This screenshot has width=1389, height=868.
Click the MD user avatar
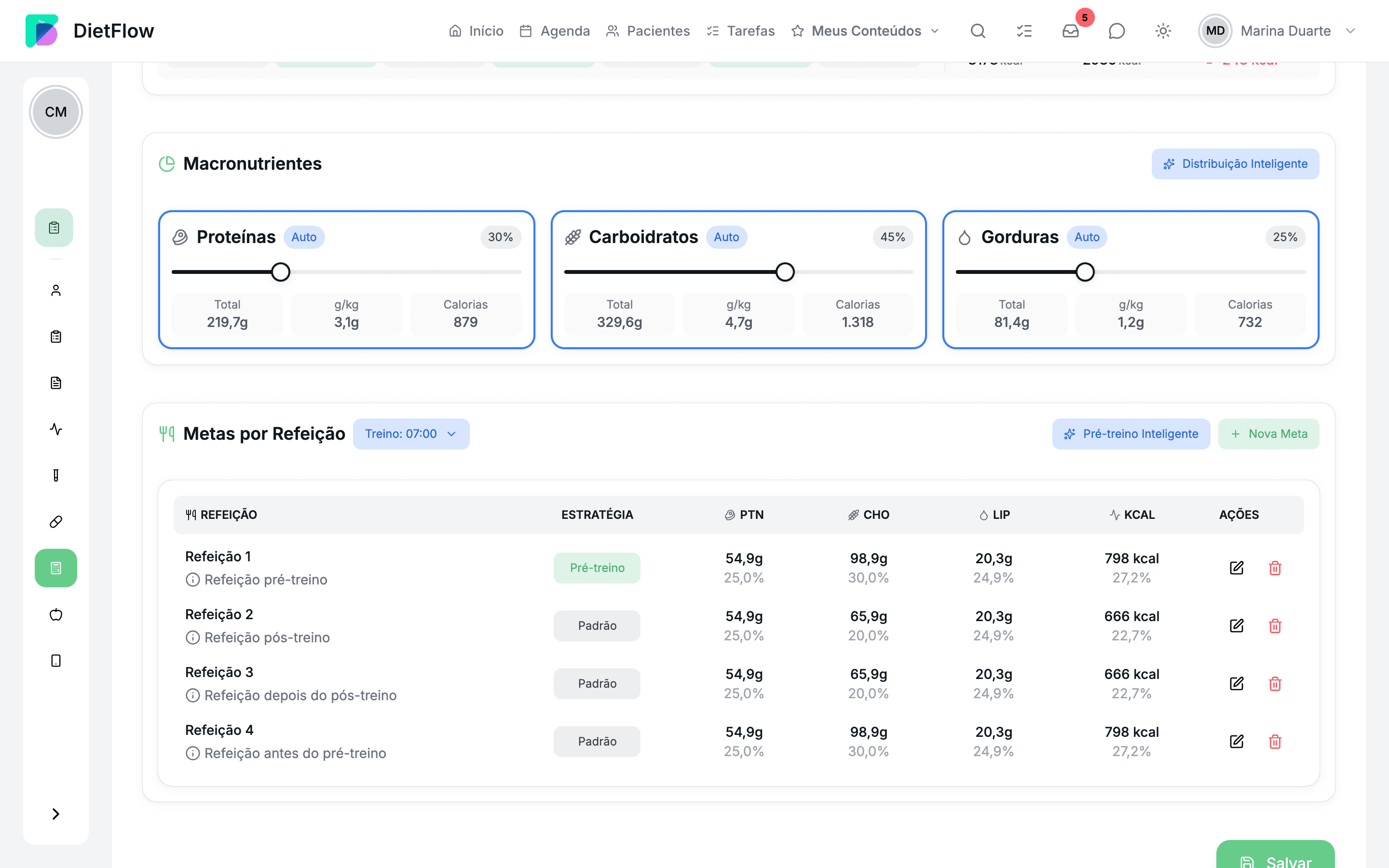point(1215,31)
